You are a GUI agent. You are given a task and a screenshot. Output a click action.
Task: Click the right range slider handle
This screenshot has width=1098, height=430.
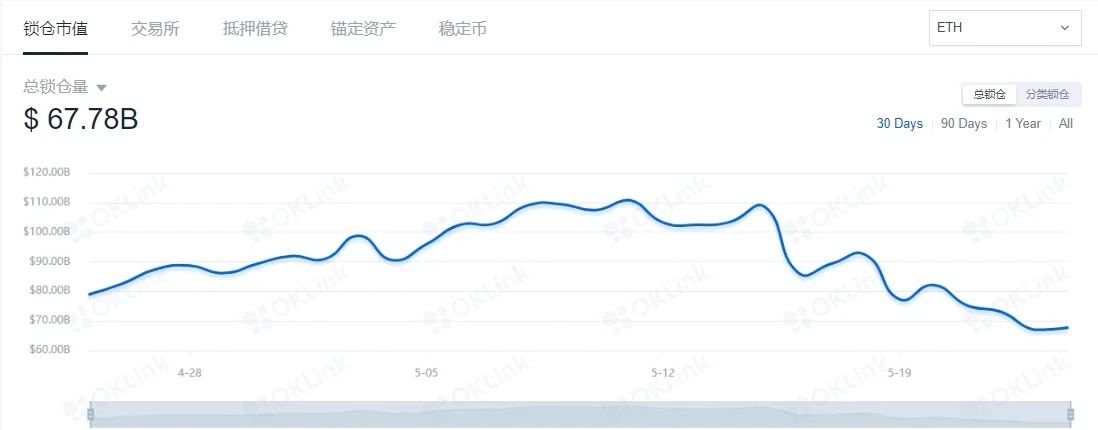1070,414
